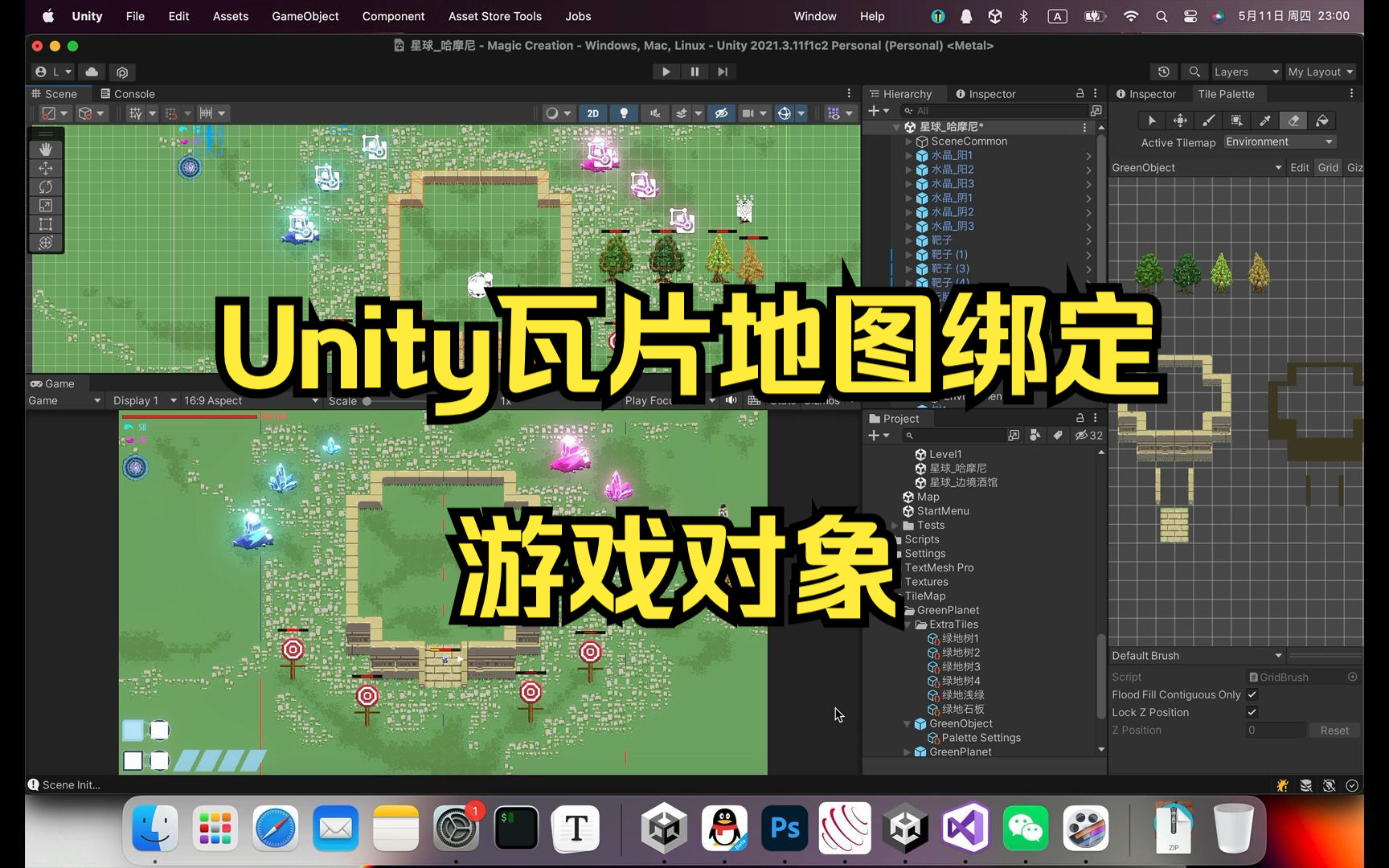Toggle Scene lighting bulb

pos(624,113)
